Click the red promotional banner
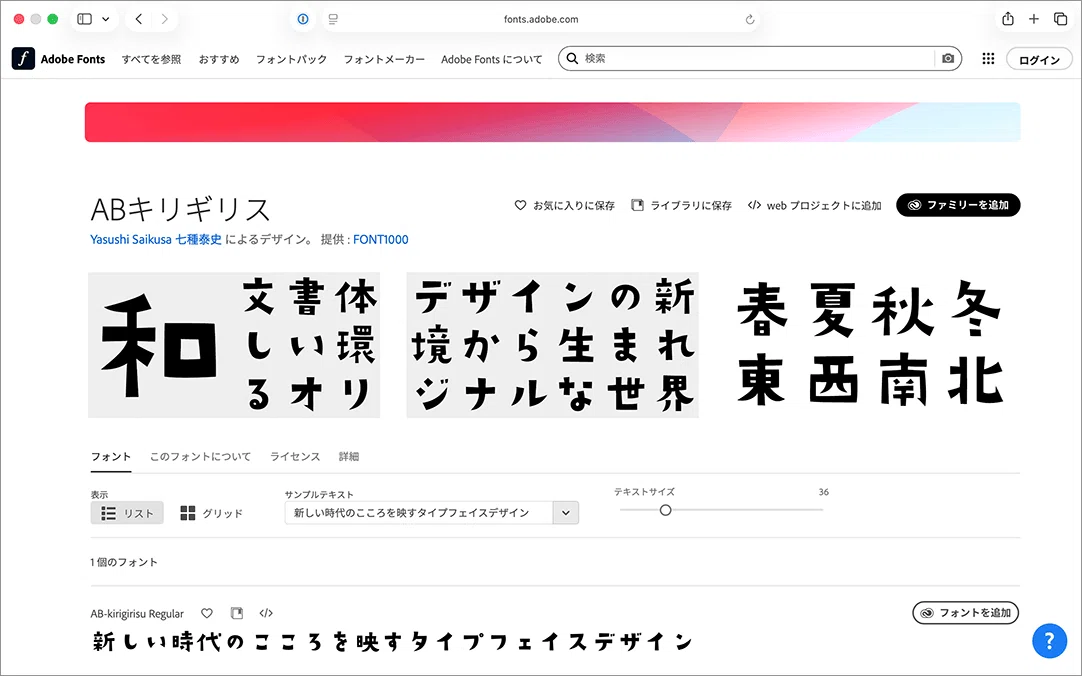Screen dimensions: 1082x676 tap(552, 122)
